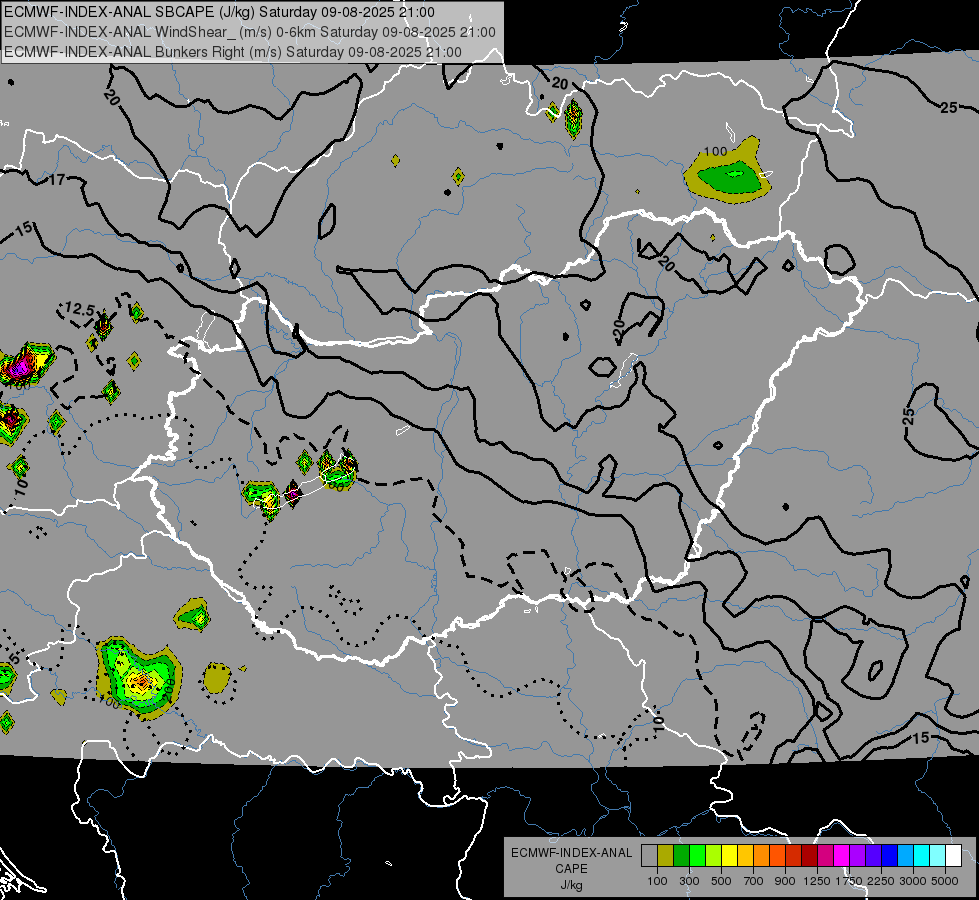This screenshot has width=979, height=900.
Task: Click the Bunkers Right (m/s) title line
Action: pos(233,52)
